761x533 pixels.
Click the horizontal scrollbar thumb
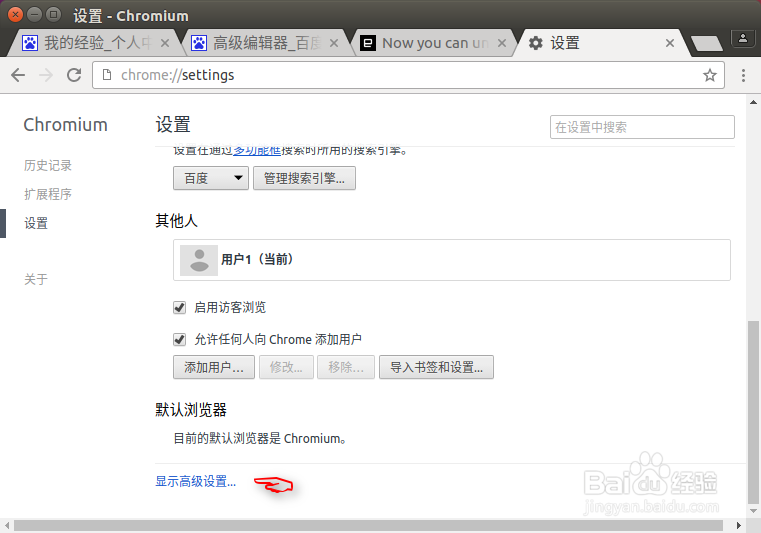(368, 526)
